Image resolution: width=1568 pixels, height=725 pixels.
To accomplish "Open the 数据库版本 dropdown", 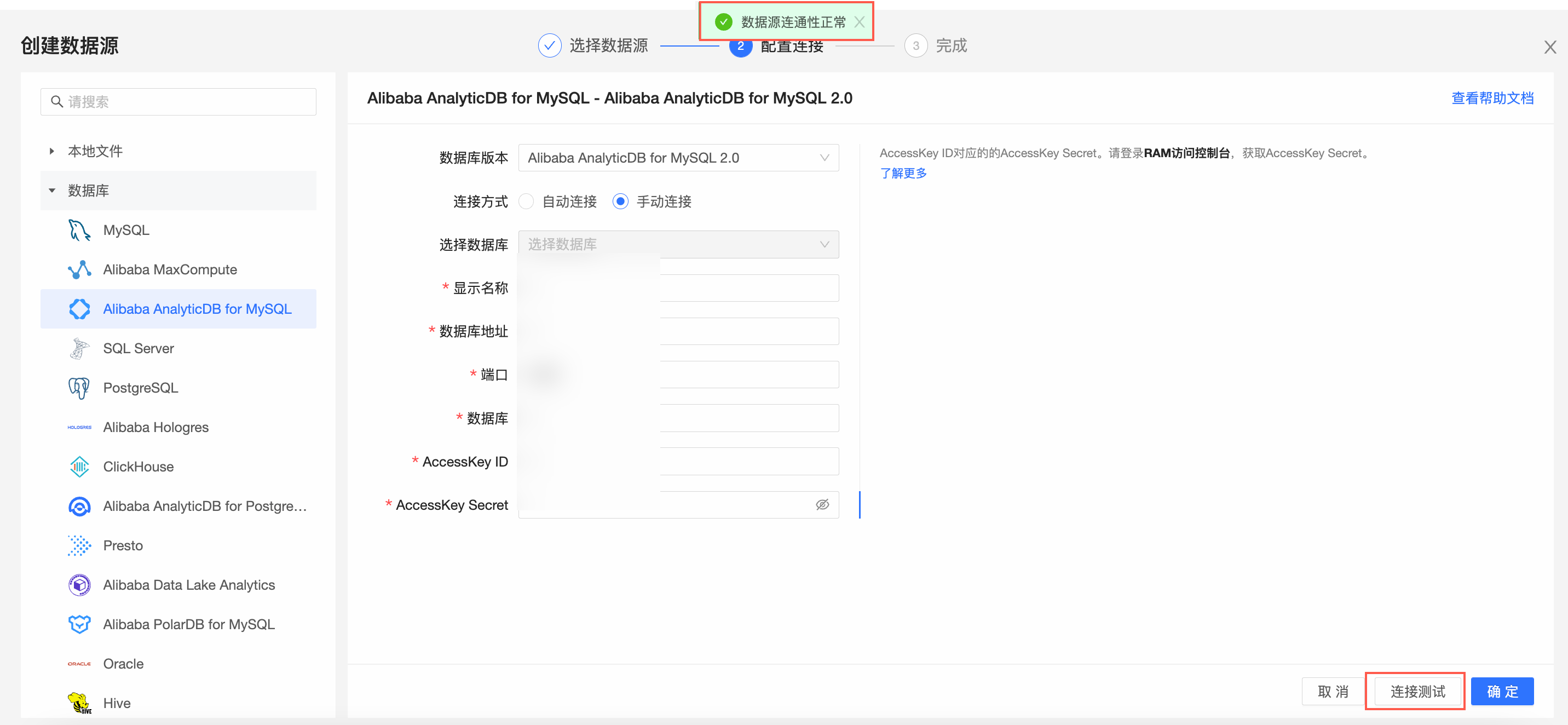I will coord(678,158).
